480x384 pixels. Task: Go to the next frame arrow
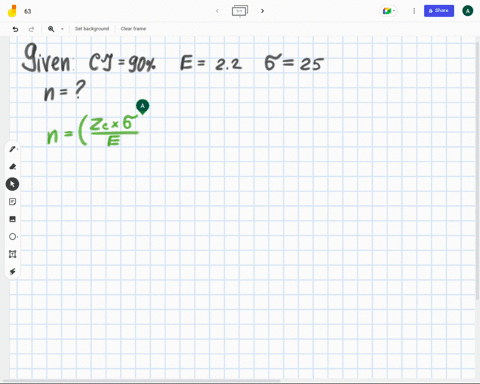coord(262,11)
